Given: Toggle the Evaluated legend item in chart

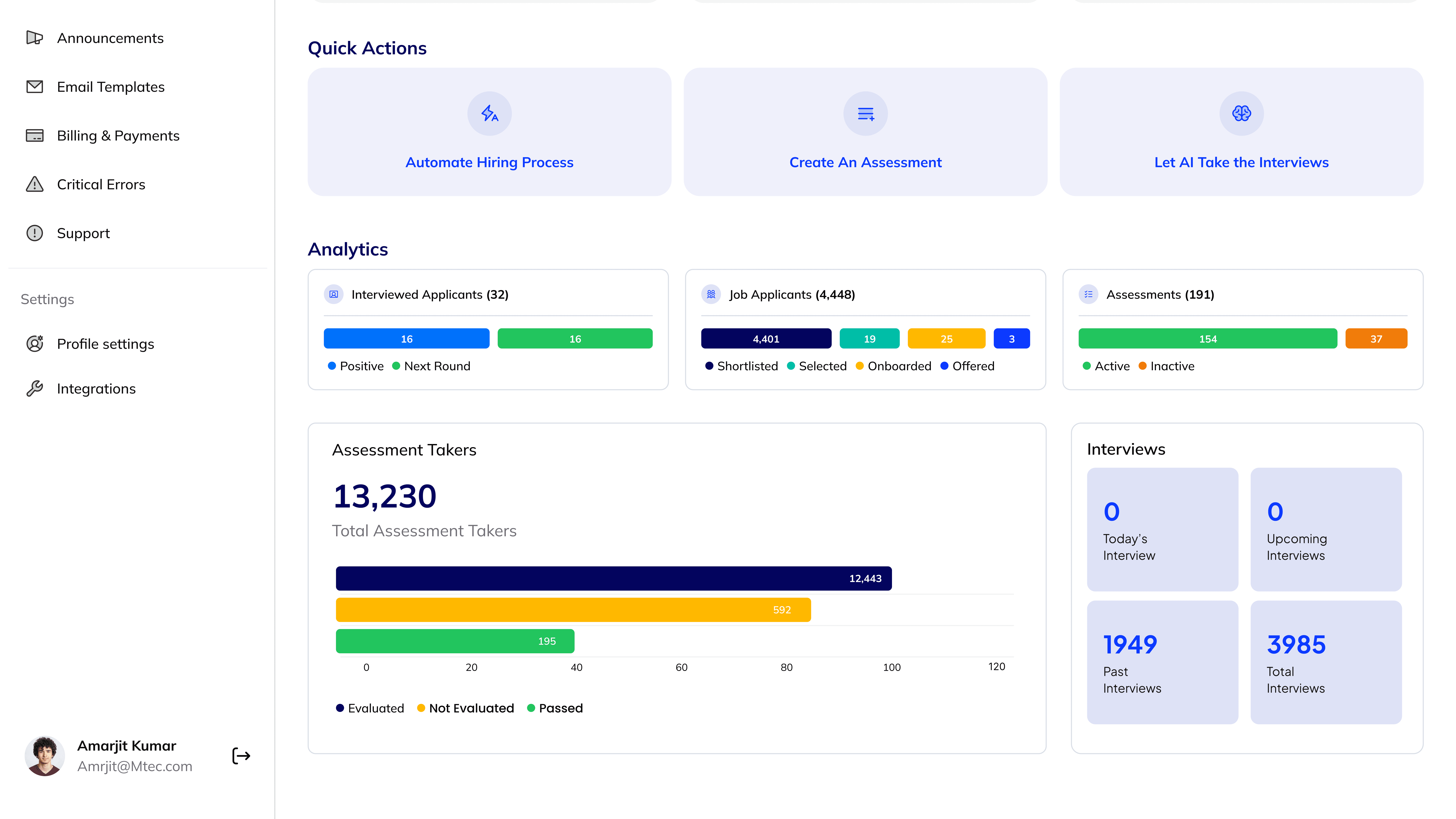Looking at the screenshot, I should [370, 708].
